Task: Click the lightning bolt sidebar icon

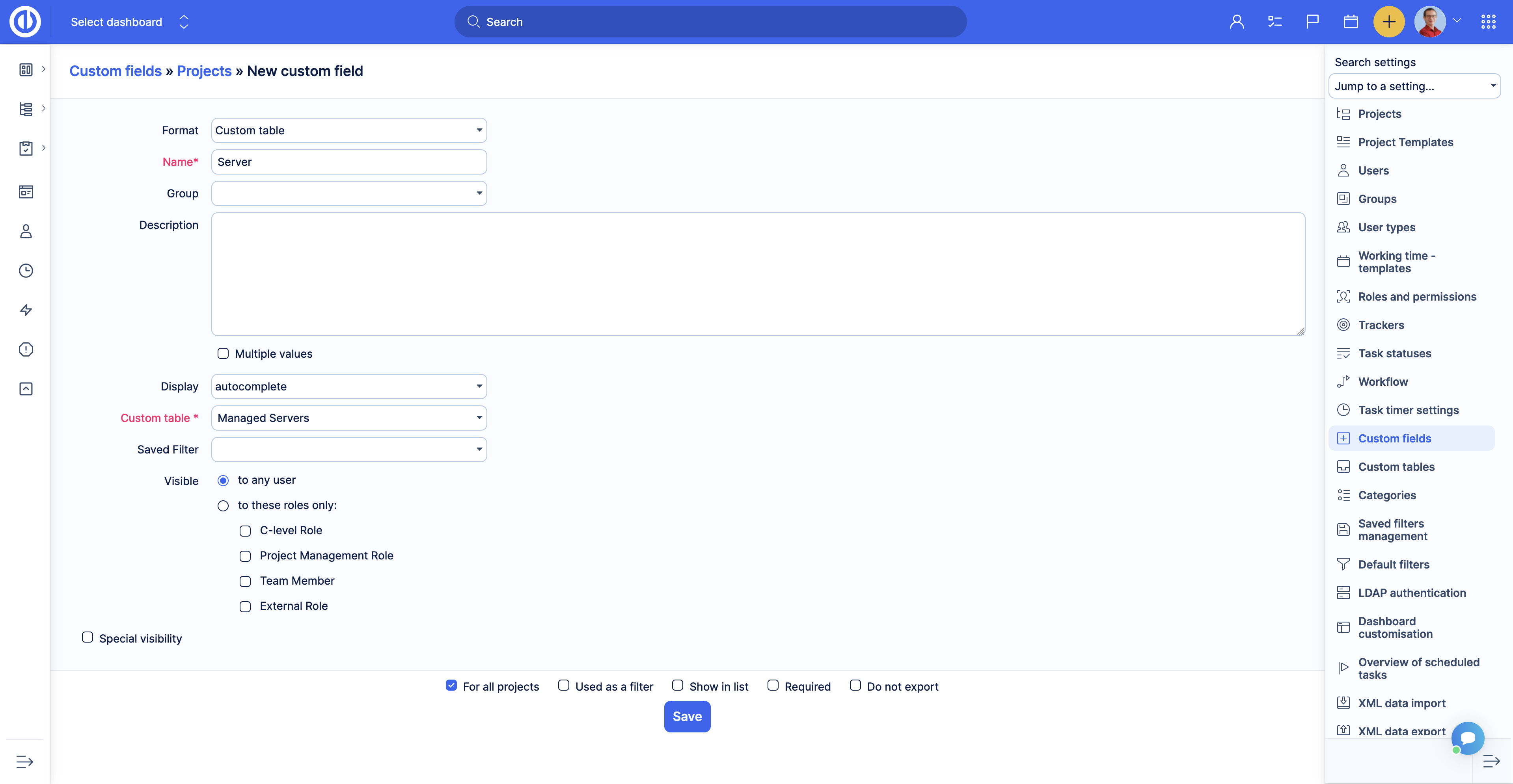Action: point(26,310)
